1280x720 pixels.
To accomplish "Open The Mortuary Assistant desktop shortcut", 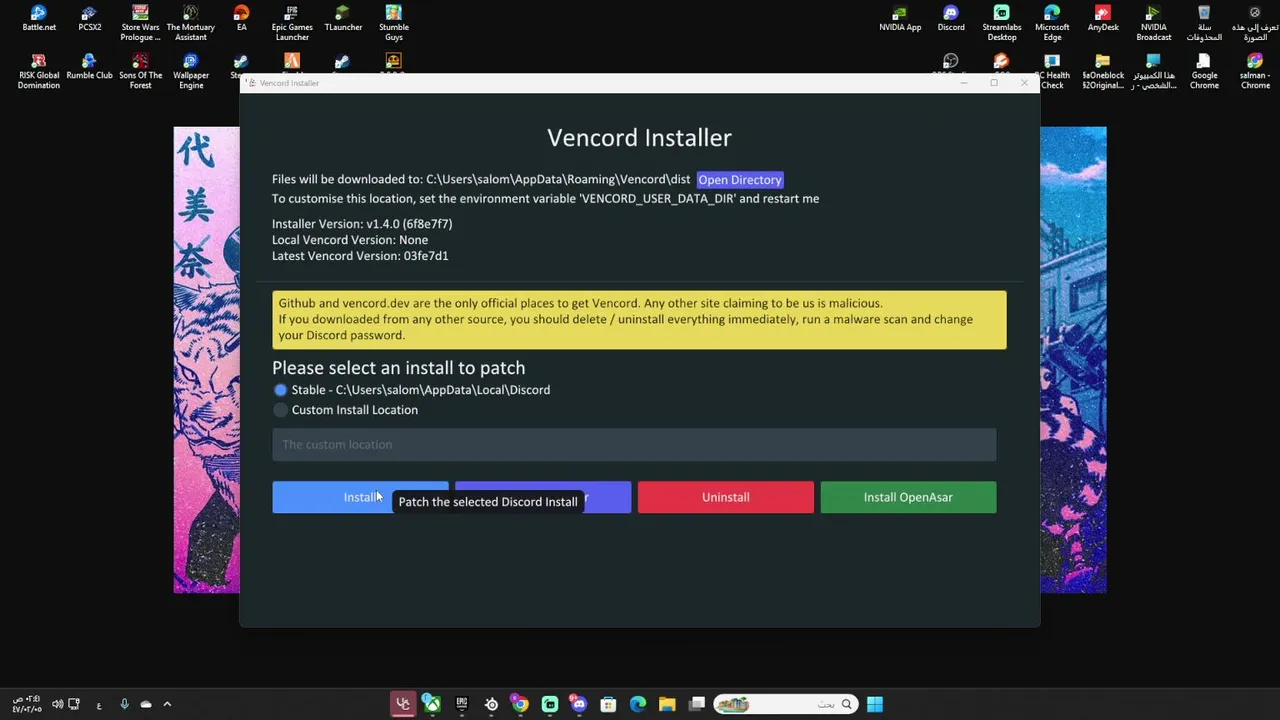I will click(191, 23).
